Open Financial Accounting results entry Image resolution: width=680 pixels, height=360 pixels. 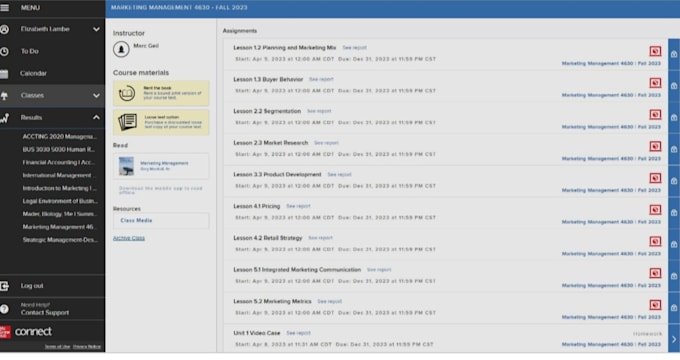[59, 162]
